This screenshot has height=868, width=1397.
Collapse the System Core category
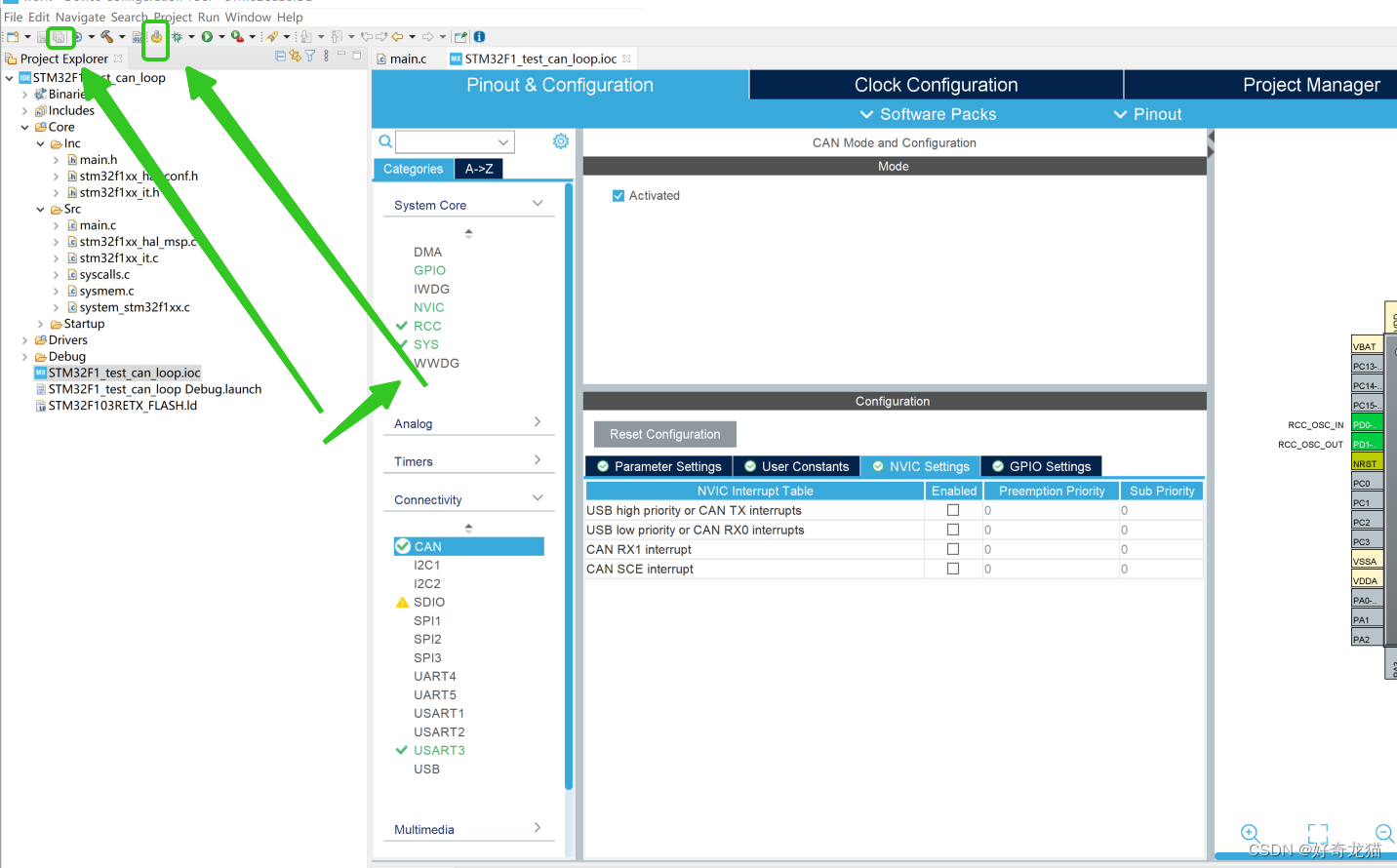point(538,204)
